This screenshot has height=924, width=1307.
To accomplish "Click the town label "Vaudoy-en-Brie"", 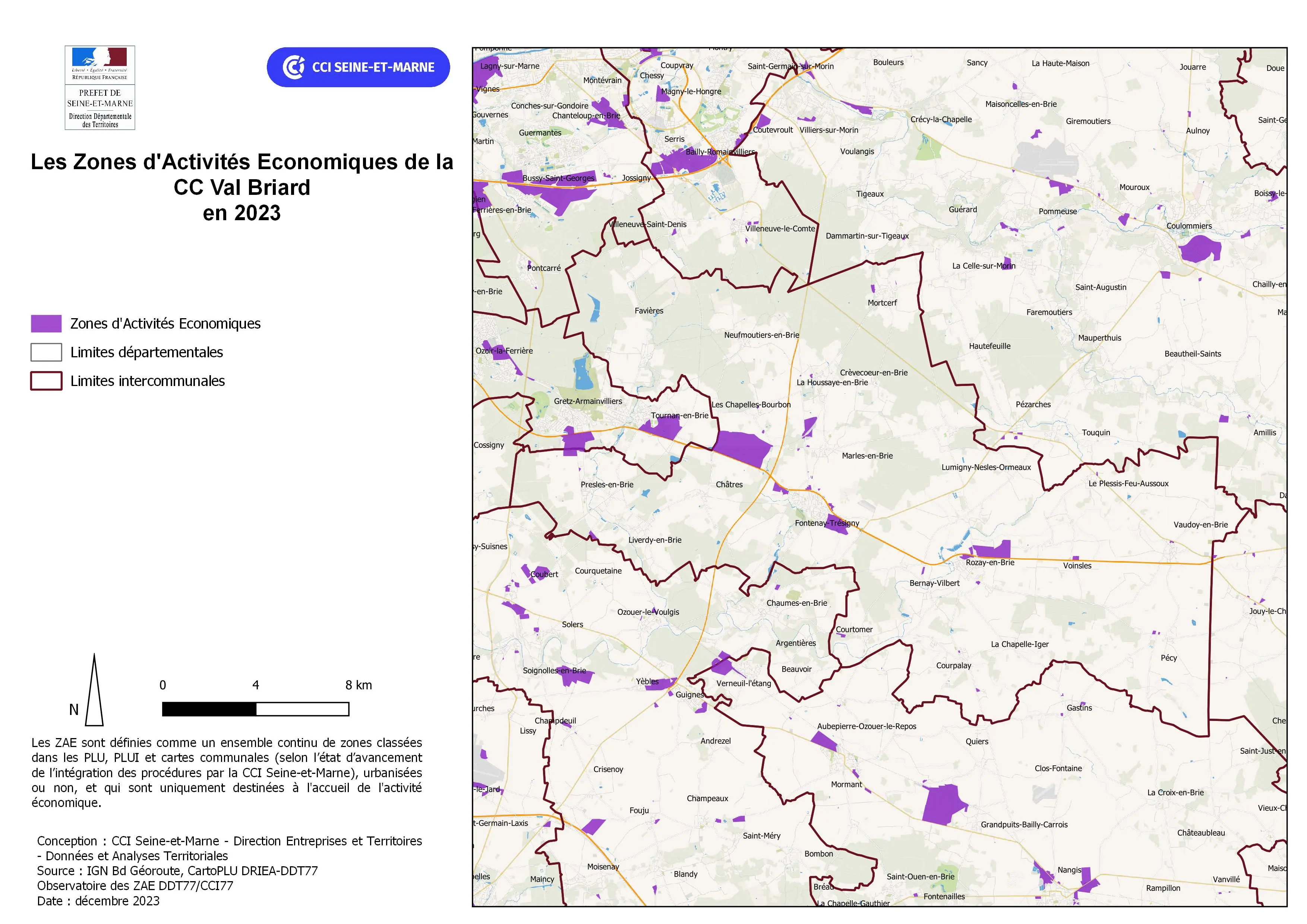I will pos(1200,525).
